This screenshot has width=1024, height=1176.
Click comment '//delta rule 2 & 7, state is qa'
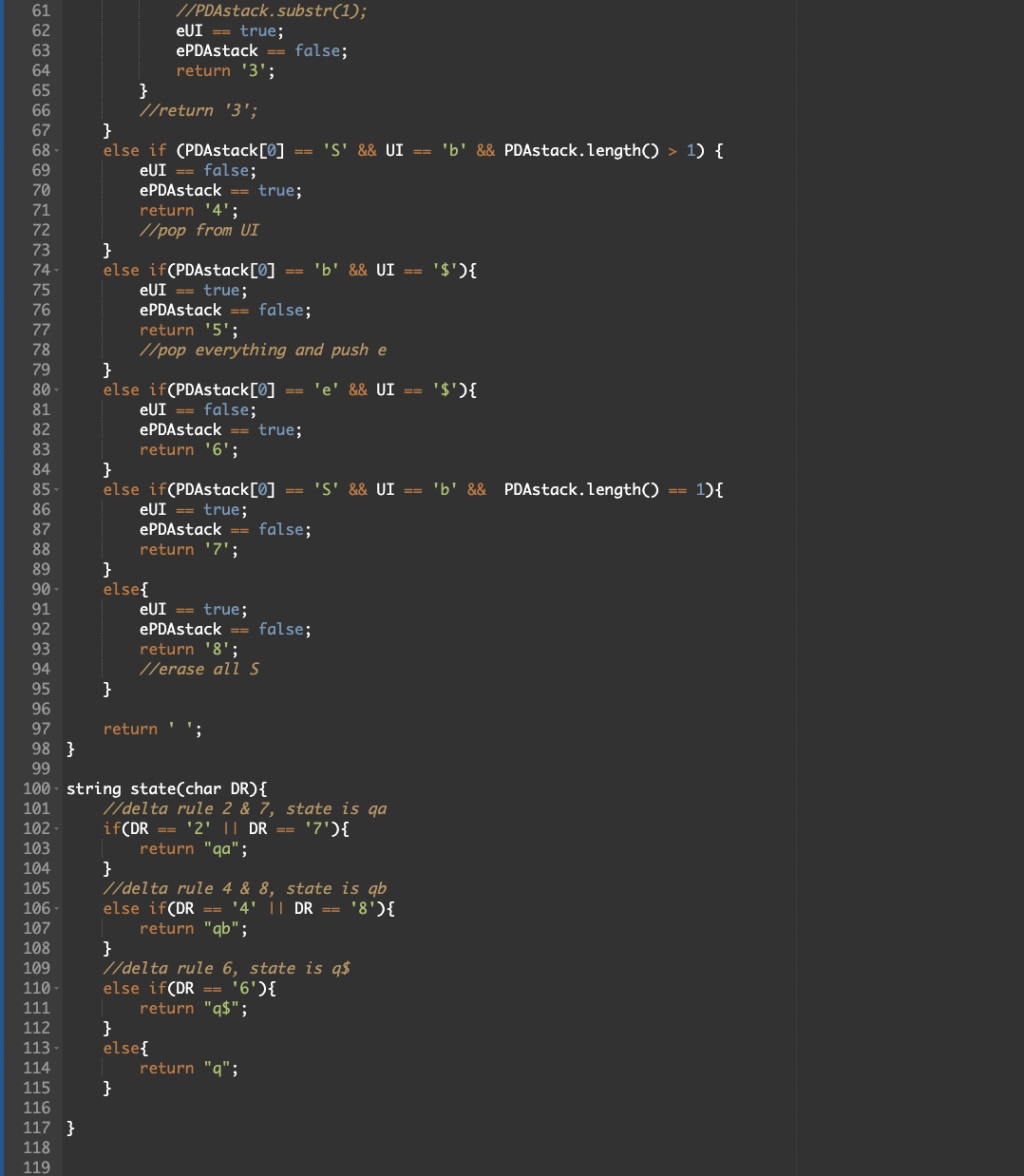click(245, 808)
